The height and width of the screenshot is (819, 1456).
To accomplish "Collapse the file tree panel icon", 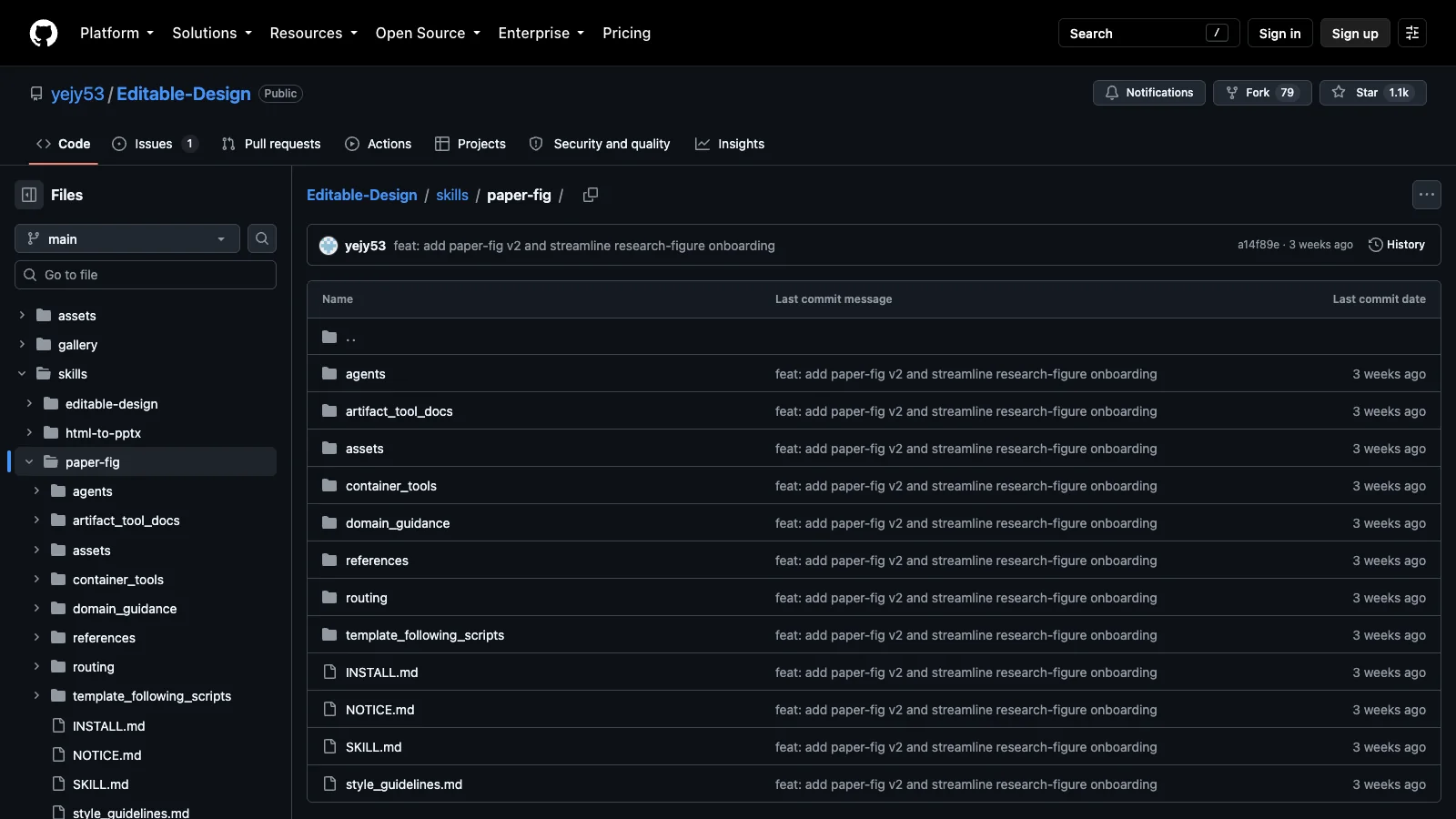I will pyautogui.click(x=29, y=195).
